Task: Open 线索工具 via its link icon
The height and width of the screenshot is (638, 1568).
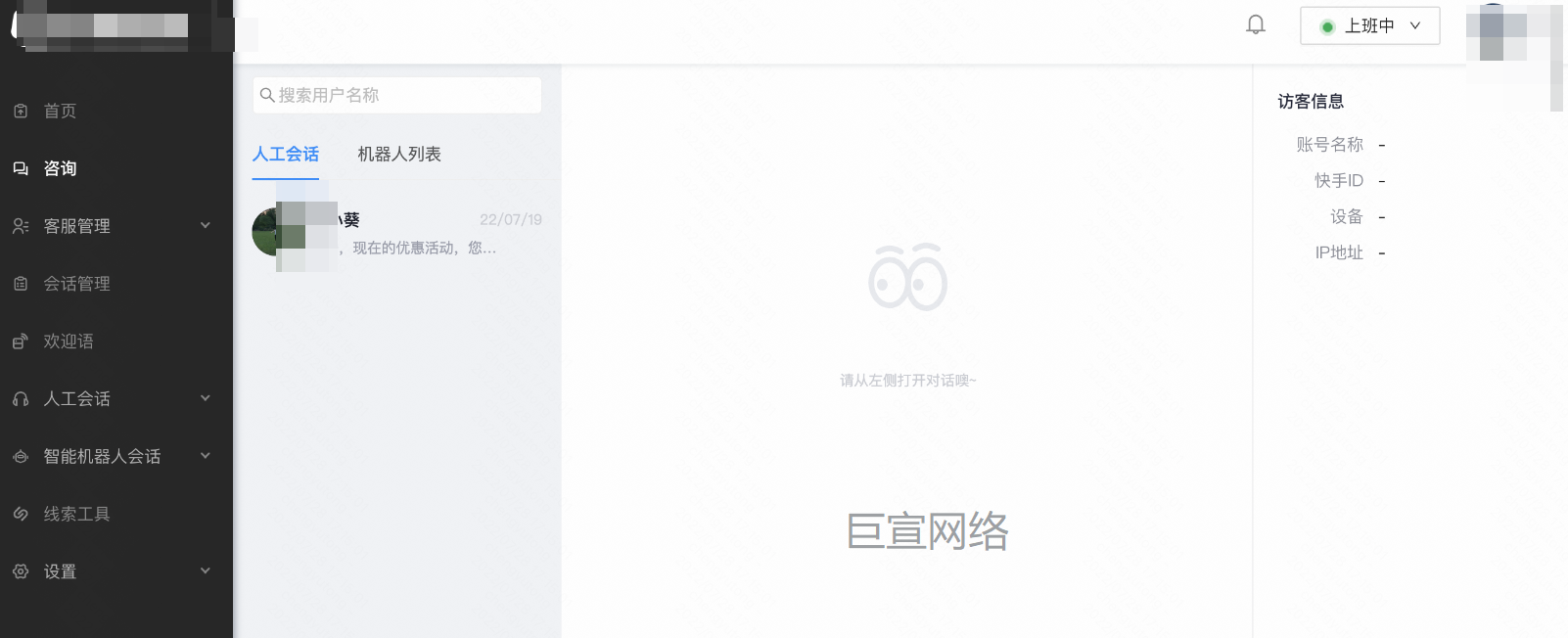Action: 21,514
